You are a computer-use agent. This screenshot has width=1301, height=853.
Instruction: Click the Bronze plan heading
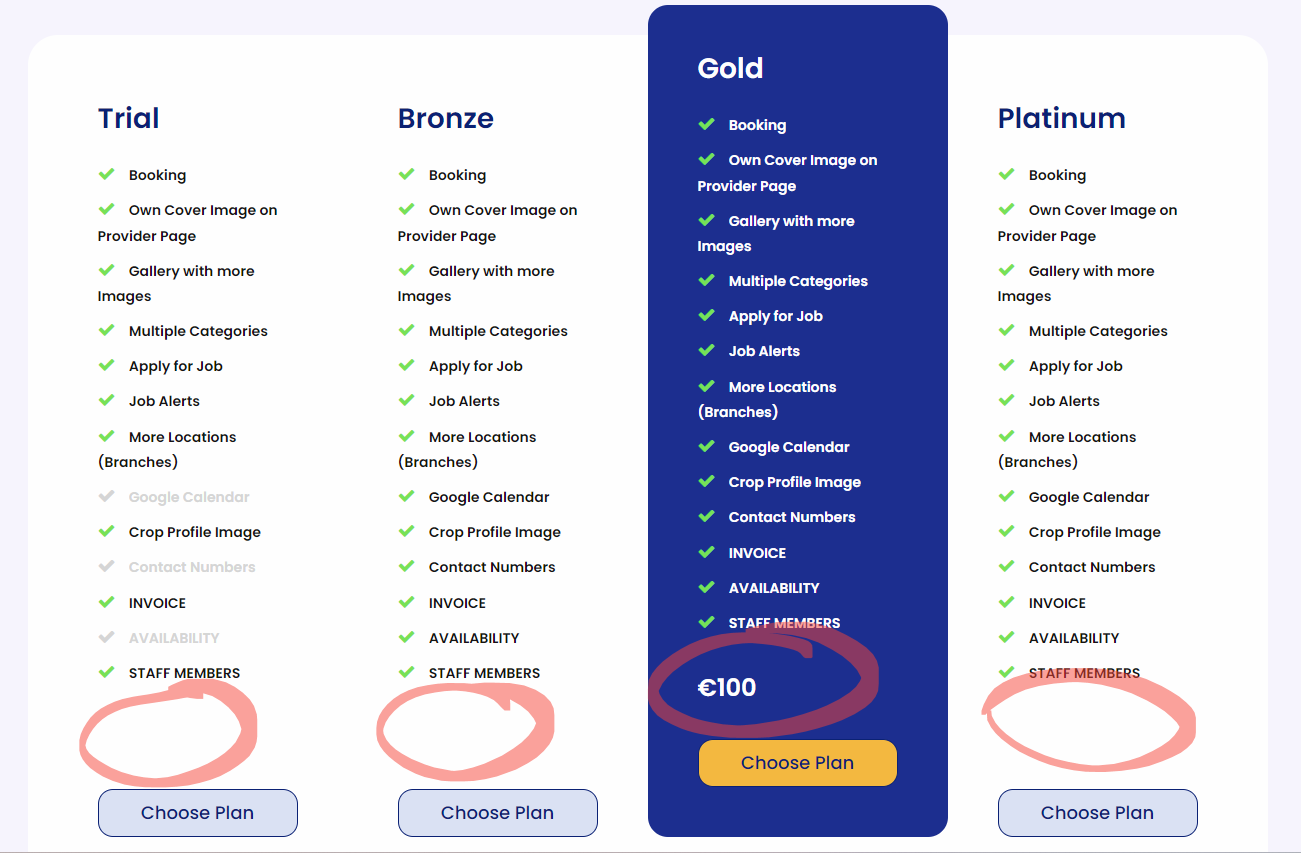[446, 118]
